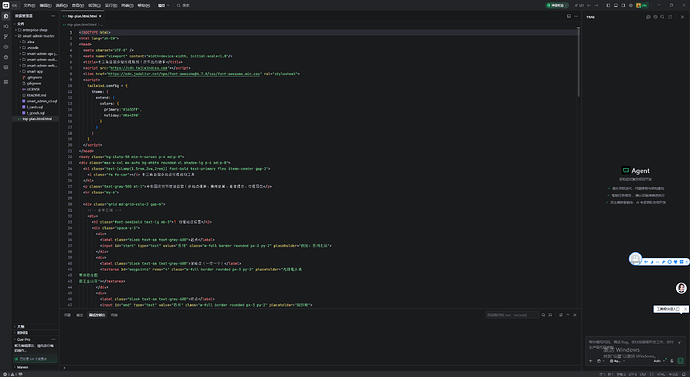The width and height of the screenshot is (690, 377).
Task: Send the message with the green send button
Action: pos(680,361)
